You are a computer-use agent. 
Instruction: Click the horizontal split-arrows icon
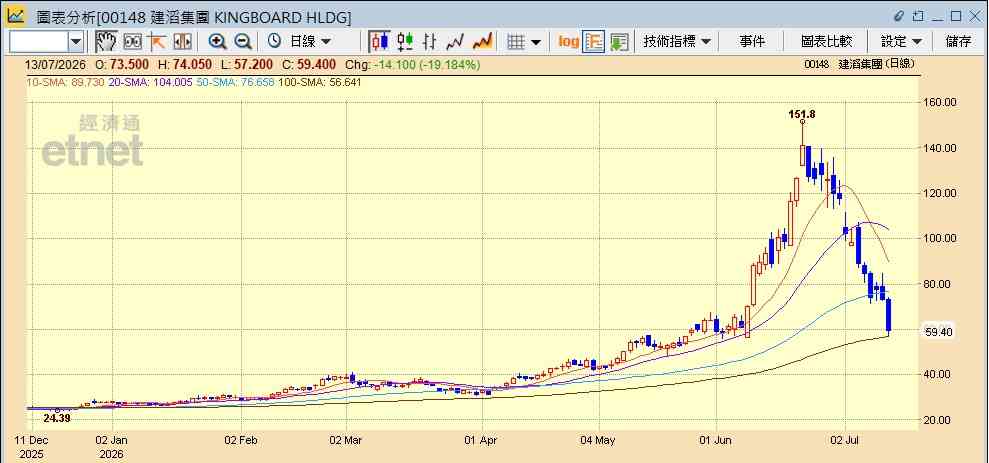pos(182,42)
